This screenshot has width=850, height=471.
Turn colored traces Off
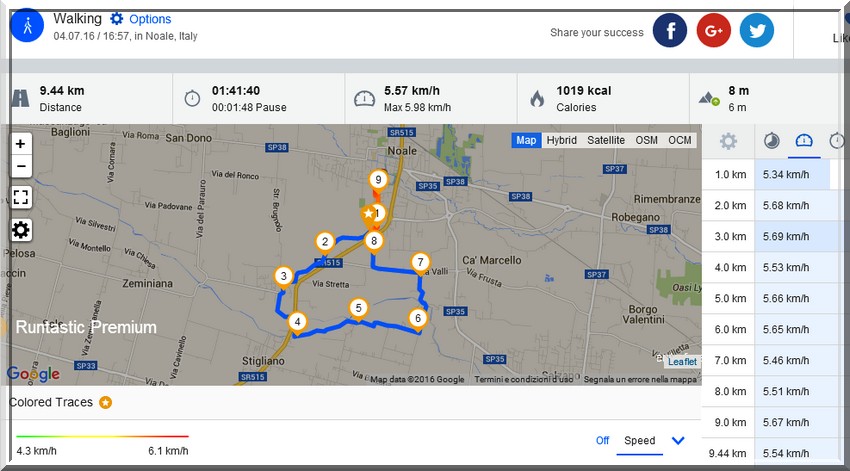(x=602, y=440)
